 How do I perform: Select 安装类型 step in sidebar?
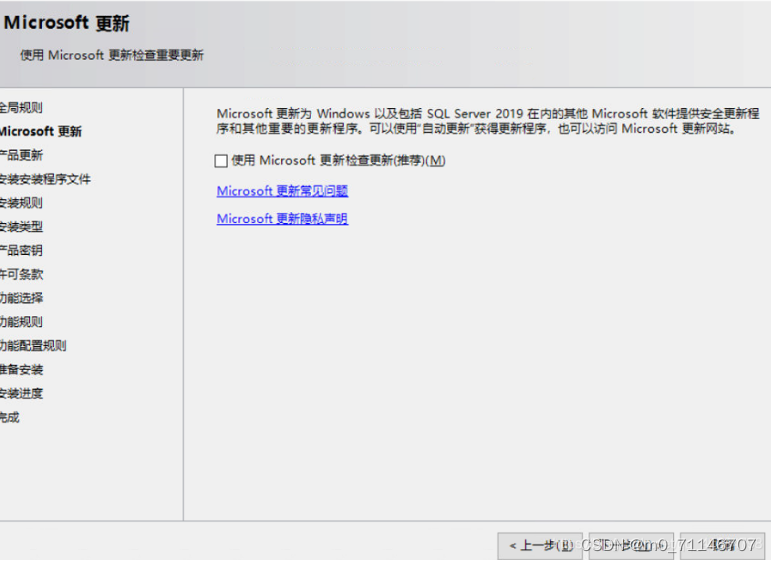[x=21, y=226]
